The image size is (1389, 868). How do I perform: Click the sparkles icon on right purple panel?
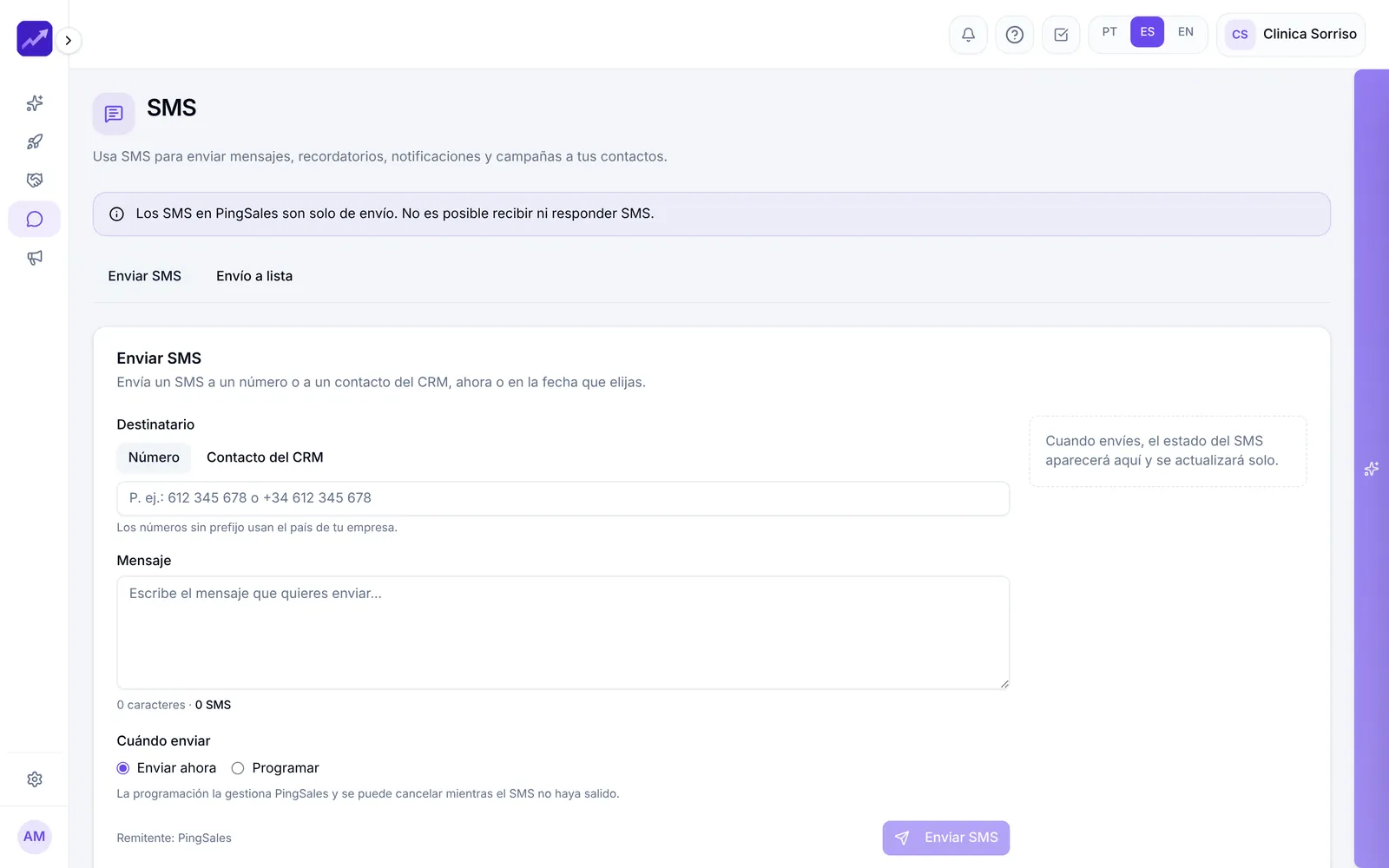point(1372,469)
